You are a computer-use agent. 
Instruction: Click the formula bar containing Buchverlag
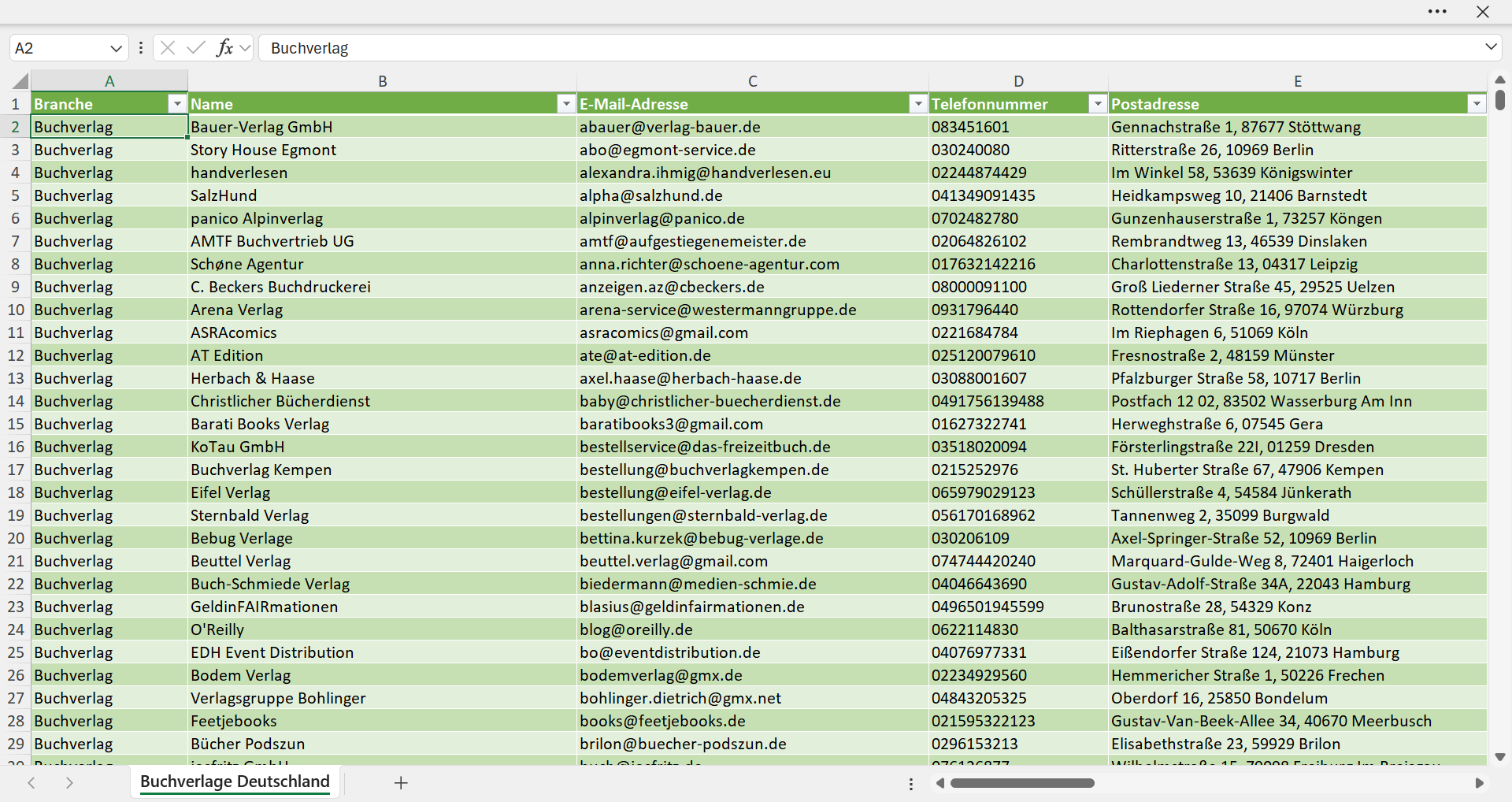pos(870,48)
